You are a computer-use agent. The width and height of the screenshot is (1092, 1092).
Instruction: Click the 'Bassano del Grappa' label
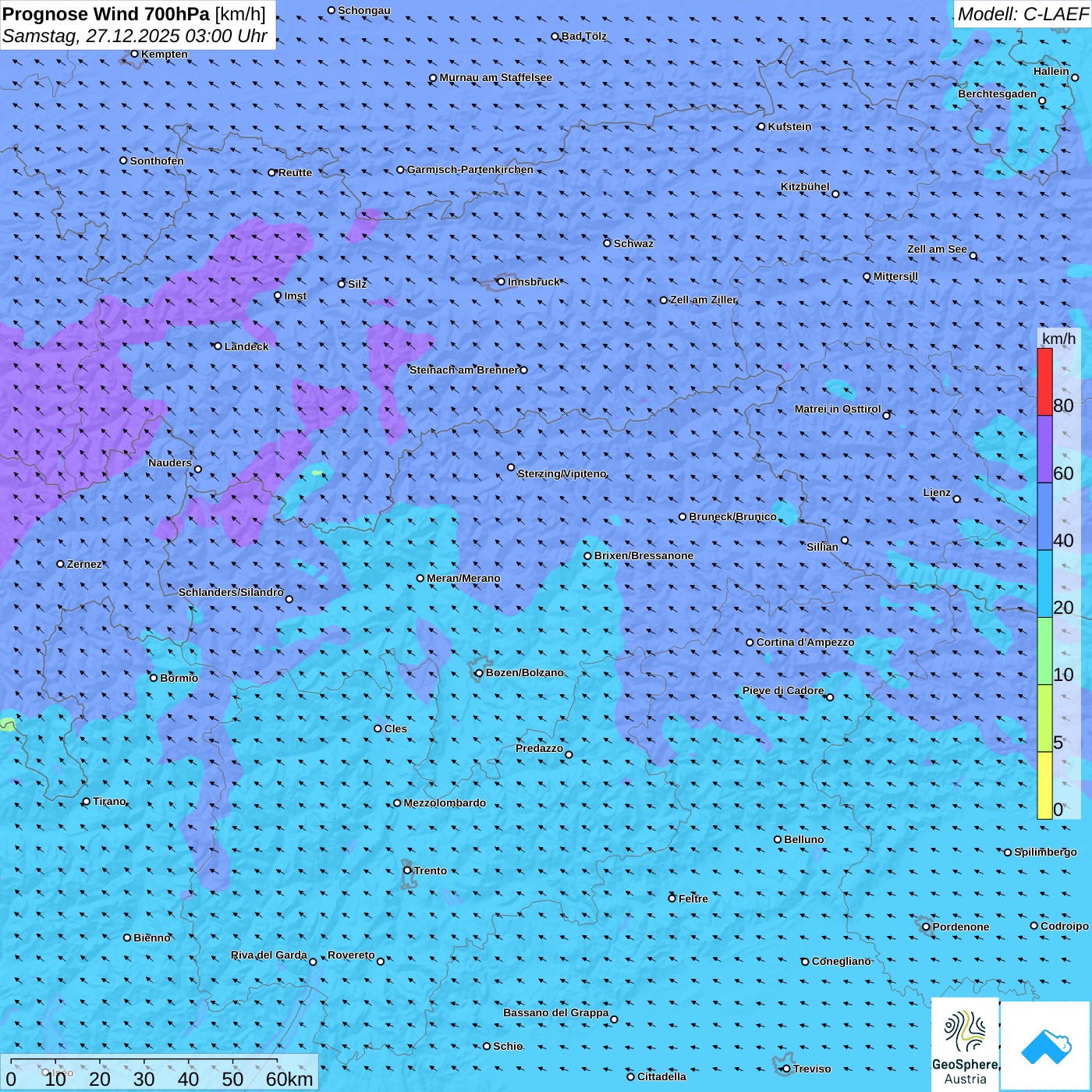click(555, 1012)
